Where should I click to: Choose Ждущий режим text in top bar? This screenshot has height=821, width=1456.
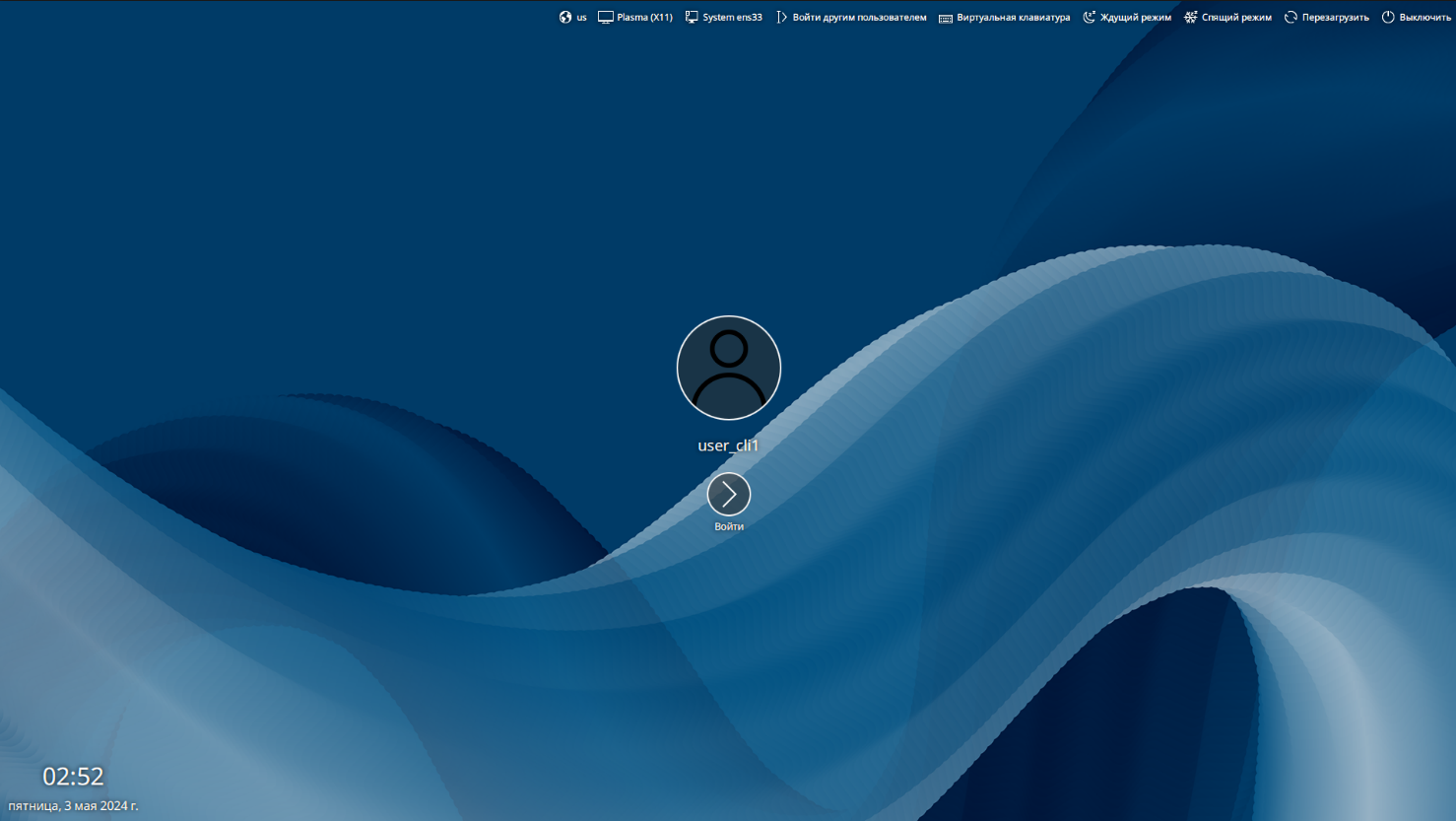coord(1135,18)
